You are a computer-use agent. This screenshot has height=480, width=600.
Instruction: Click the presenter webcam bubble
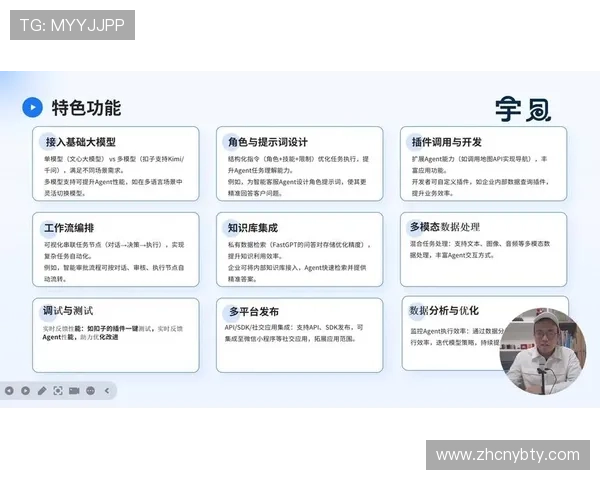pos(543,351)
